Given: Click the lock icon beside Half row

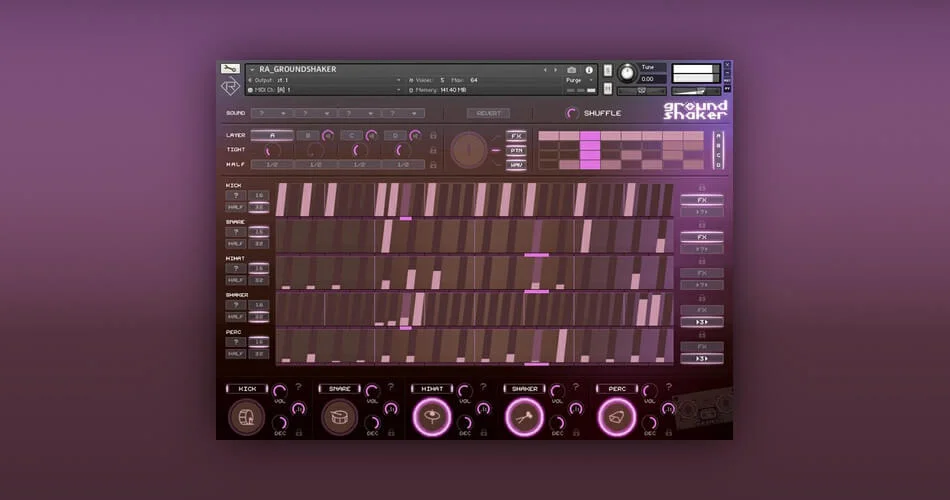Looking at the screenshot, I should click(x=433, y=164).
